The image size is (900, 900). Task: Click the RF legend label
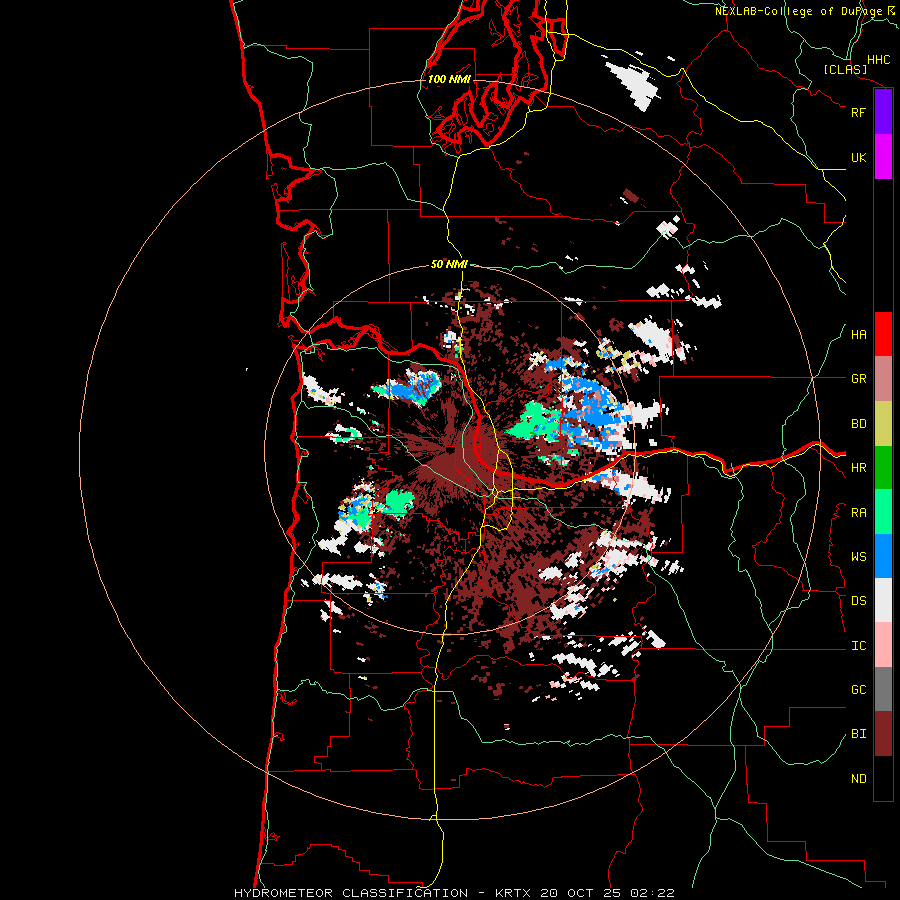coord(858,112)
